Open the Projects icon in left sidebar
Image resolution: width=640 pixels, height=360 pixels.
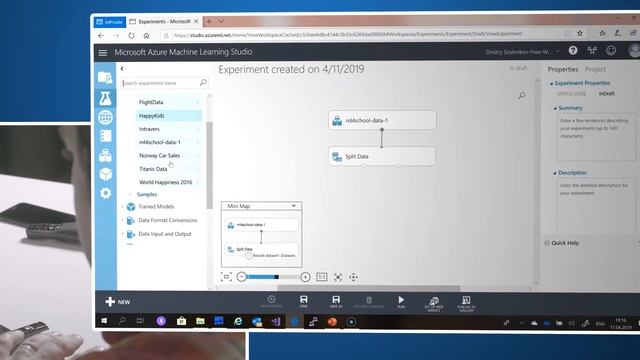pos(105,77)
